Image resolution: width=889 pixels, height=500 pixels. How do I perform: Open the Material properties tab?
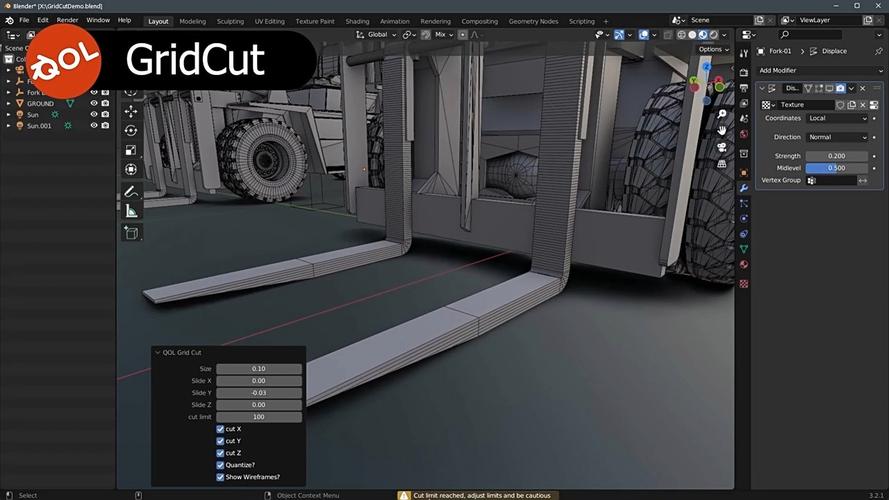pyautogui.click(x=744, y=264)
